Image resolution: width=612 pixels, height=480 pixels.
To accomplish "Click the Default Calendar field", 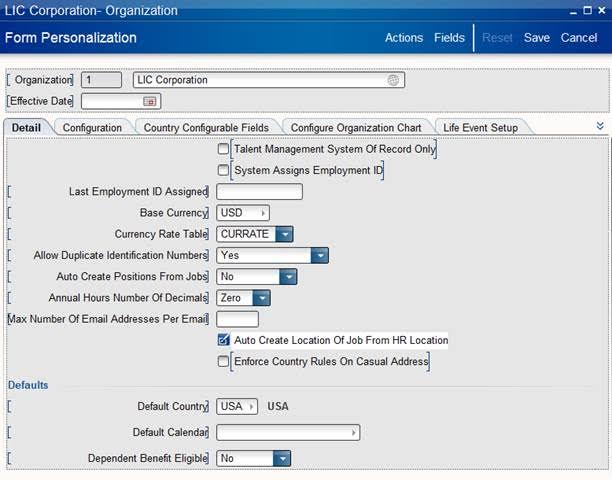I will tap(288, 432).
